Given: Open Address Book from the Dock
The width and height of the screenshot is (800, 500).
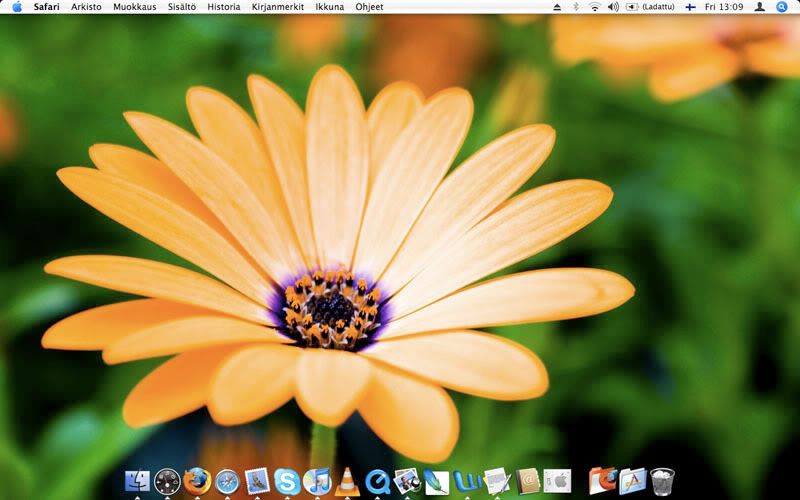Looking at the screenshot, I should 528,481.
